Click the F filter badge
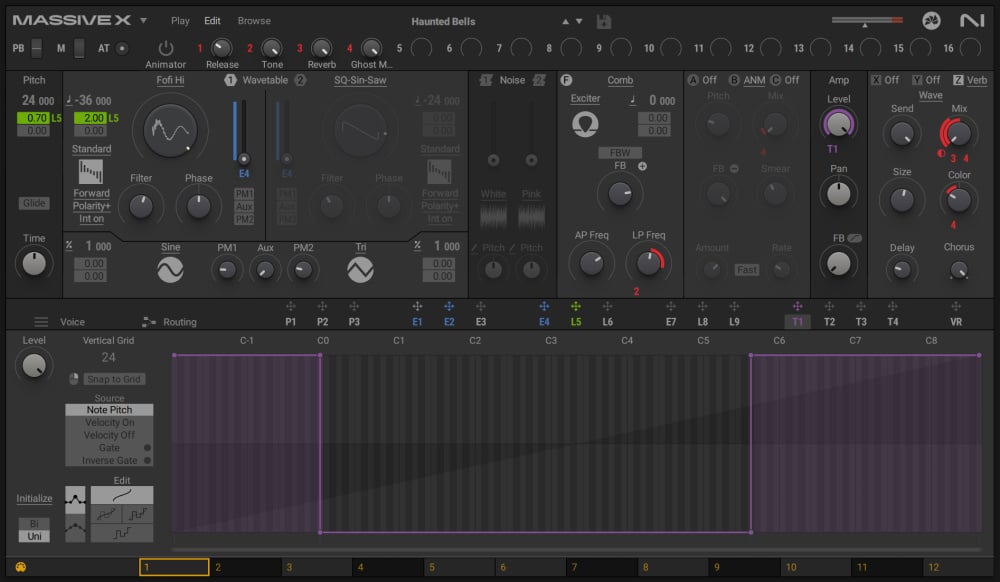Viewport: 1000px width, 582px height. click(566, 80)
